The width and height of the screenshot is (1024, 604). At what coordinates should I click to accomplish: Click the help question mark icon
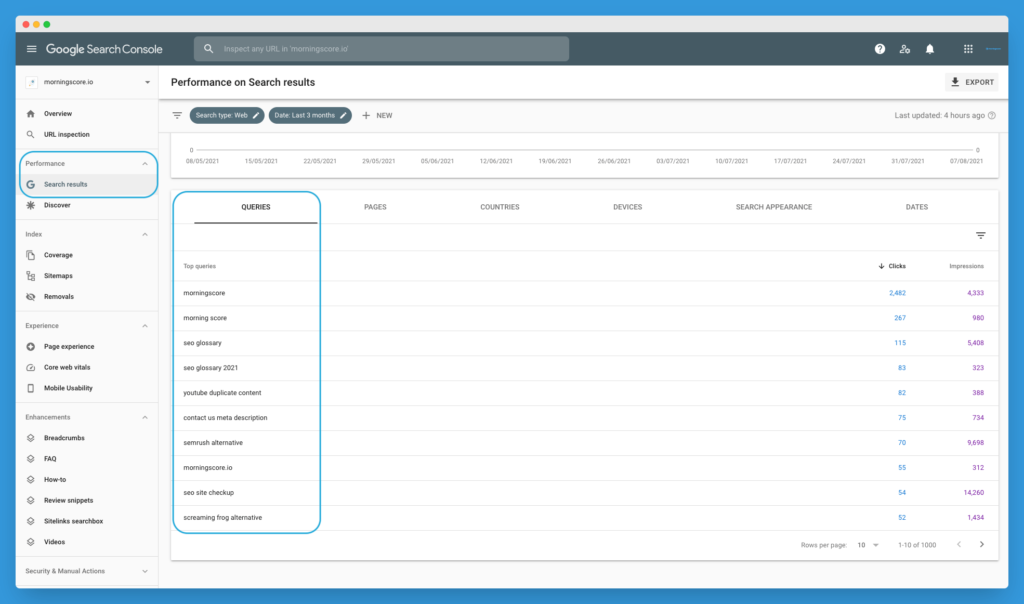click(880, 49)
